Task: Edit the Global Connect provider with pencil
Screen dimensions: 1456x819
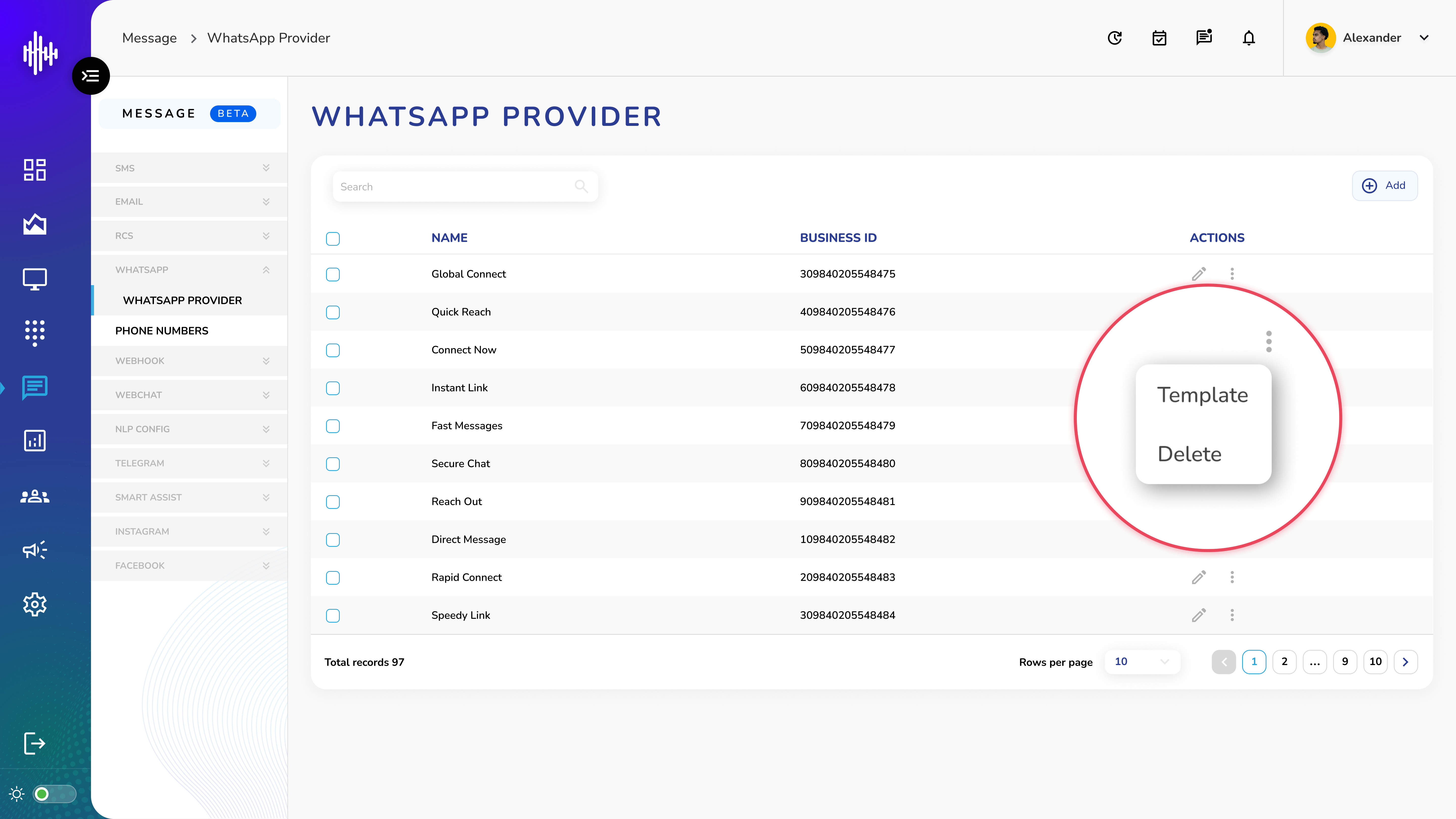Action: coord(1199,274)
